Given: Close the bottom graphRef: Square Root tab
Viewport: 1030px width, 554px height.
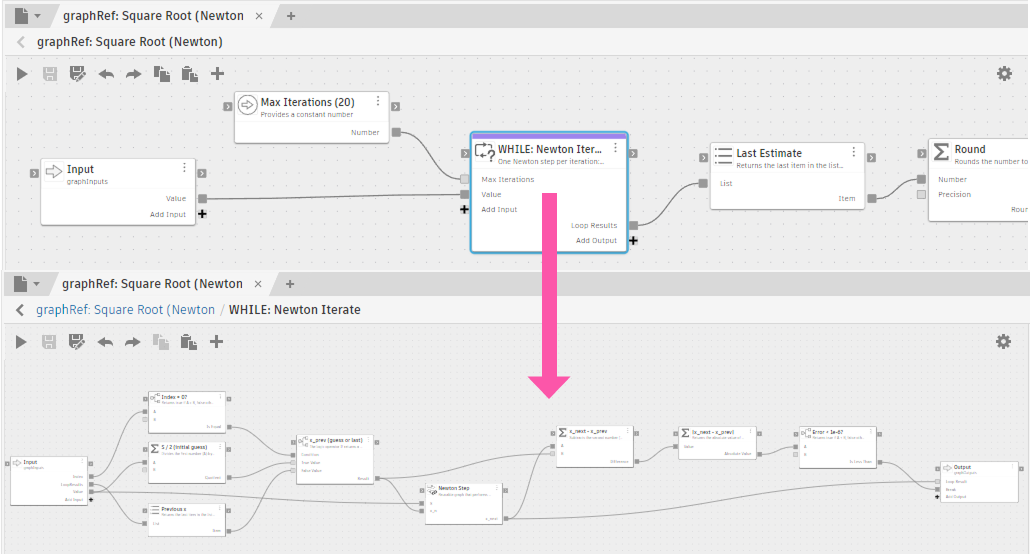Looking at the screenshot, I should click(x=258, y=284).
